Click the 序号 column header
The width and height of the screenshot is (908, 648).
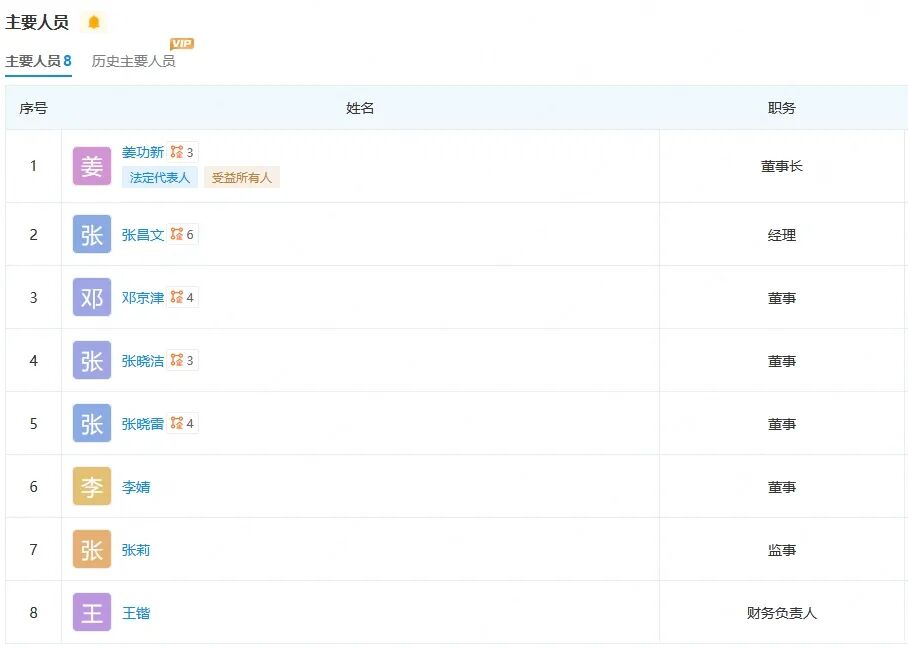(x=34, y=108)
